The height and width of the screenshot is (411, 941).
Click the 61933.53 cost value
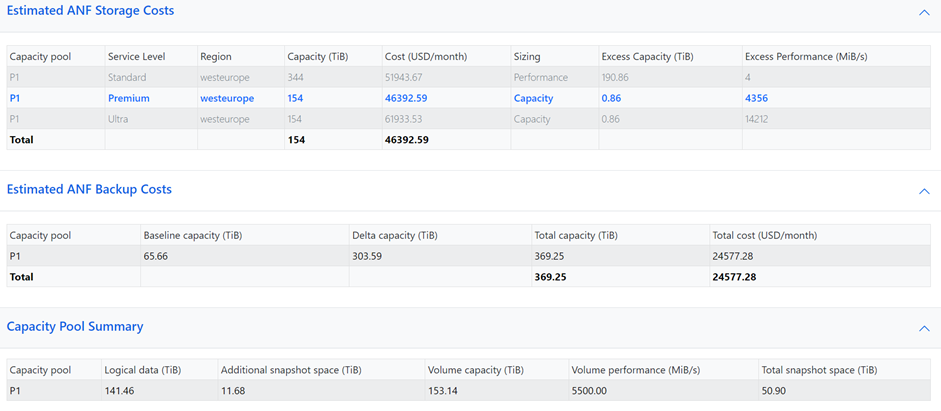click(x=405, y=119)
